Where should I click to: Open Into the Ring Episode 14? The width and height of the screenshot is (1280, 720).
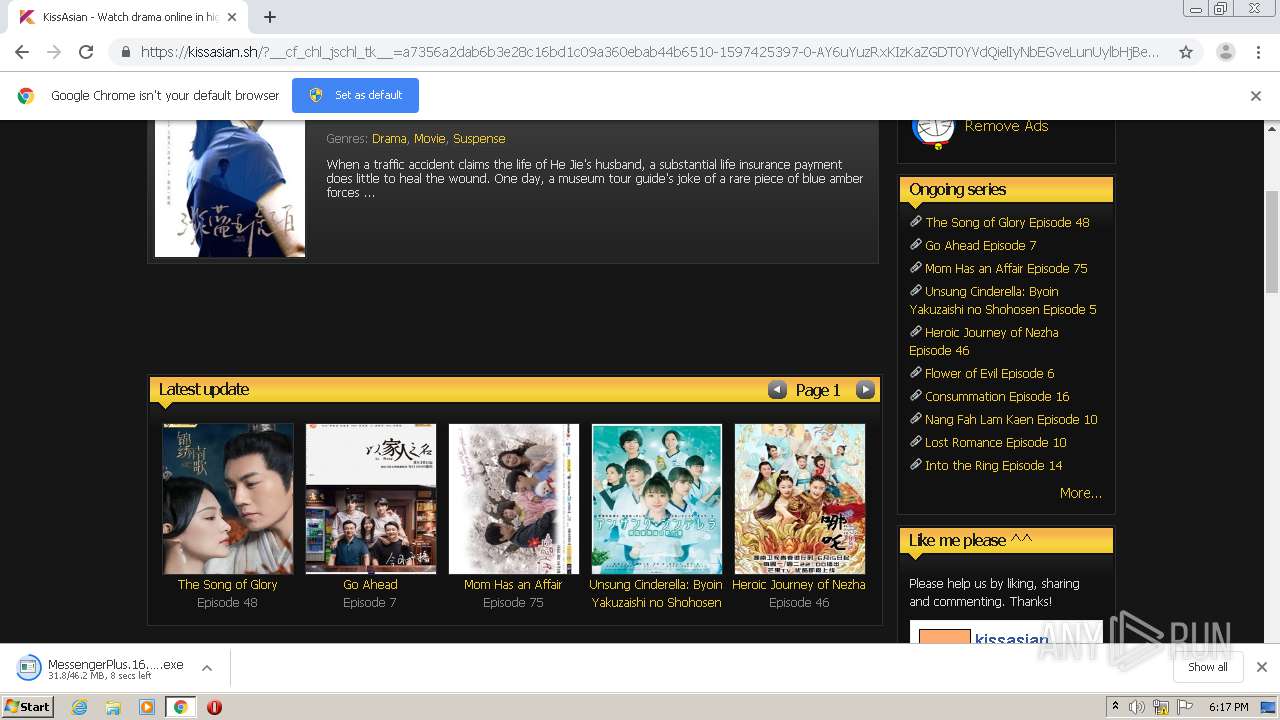(993, 465)
